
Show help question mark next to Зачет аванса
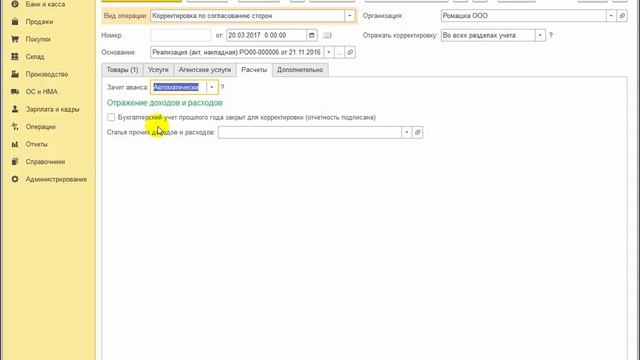click(222, 87)
